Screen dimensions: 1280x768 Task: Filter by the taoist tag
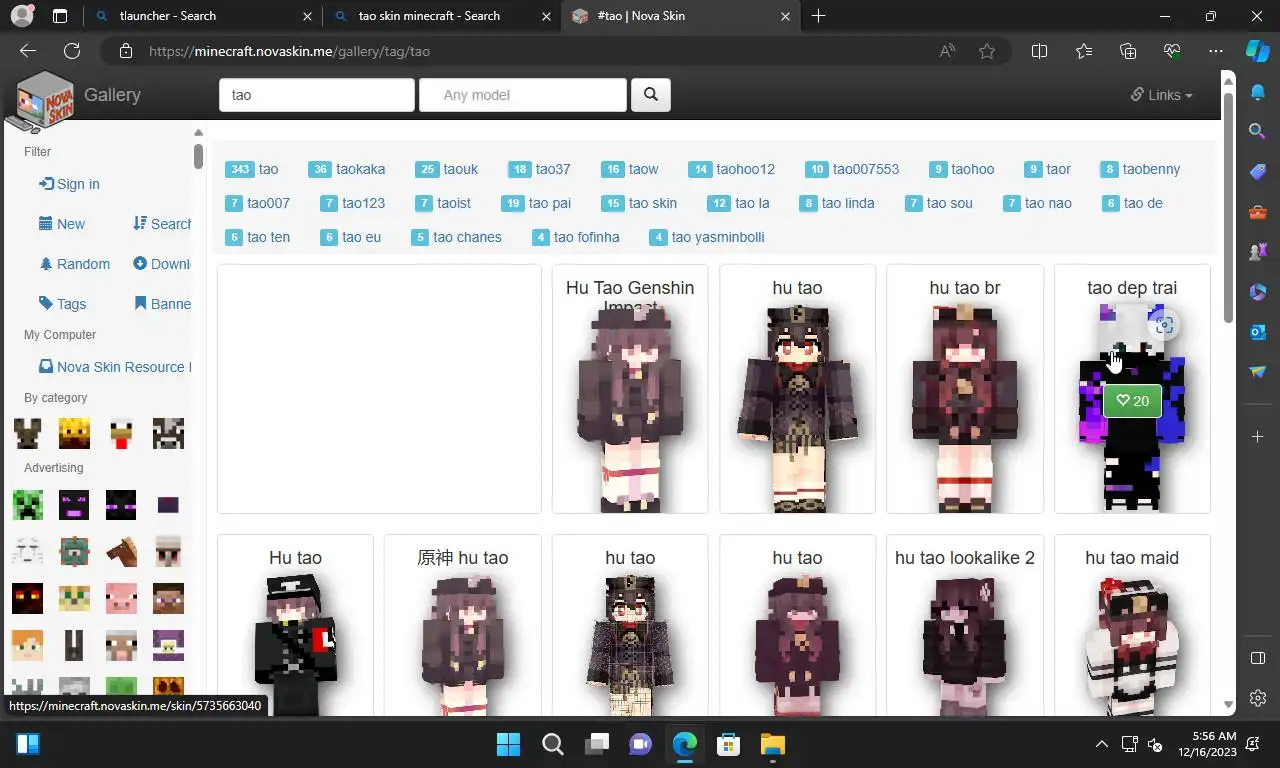click(x=441, y=203)
